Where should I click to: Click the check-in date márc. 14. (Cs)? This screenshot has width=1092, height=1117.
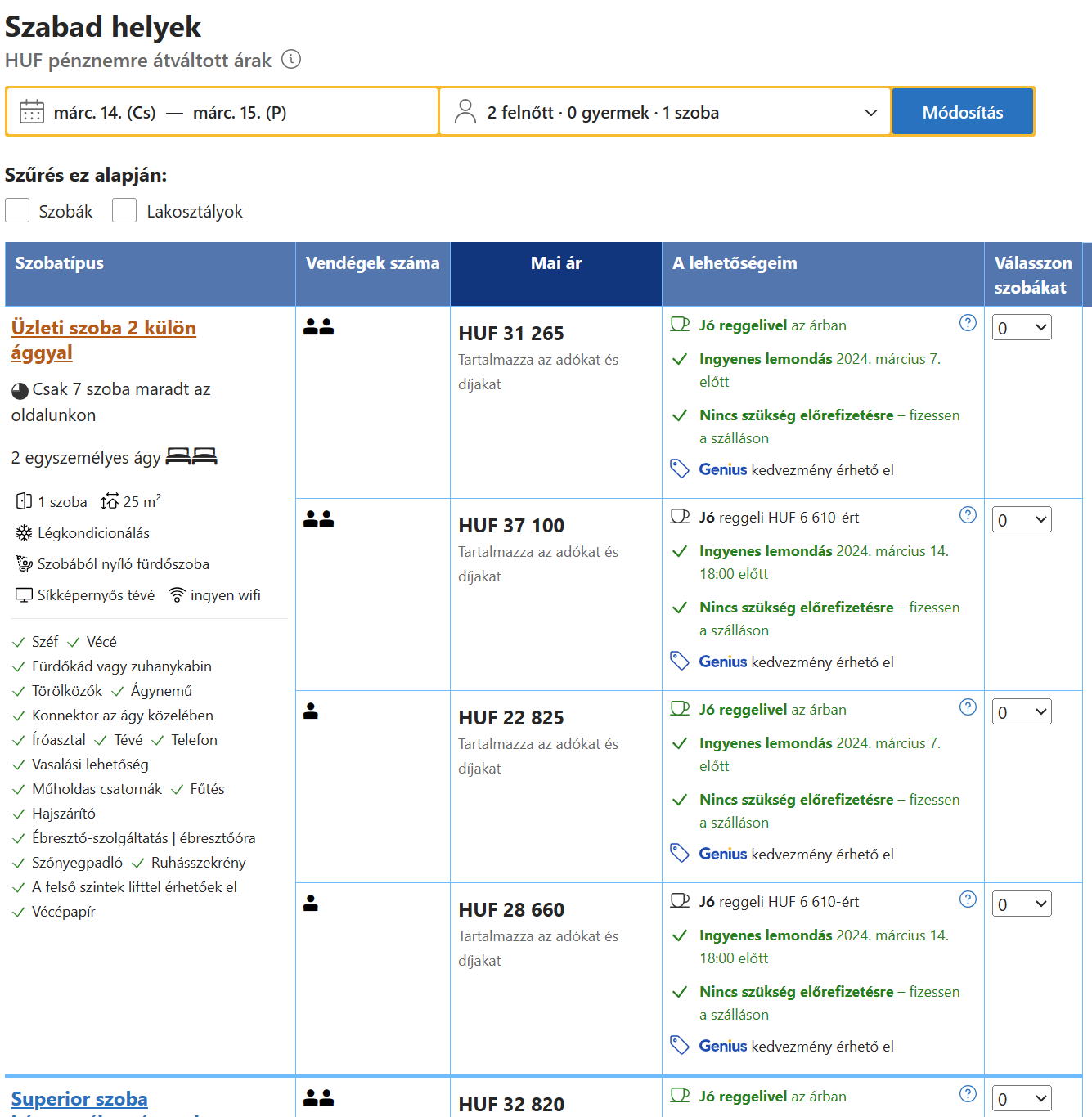[105, 113]
